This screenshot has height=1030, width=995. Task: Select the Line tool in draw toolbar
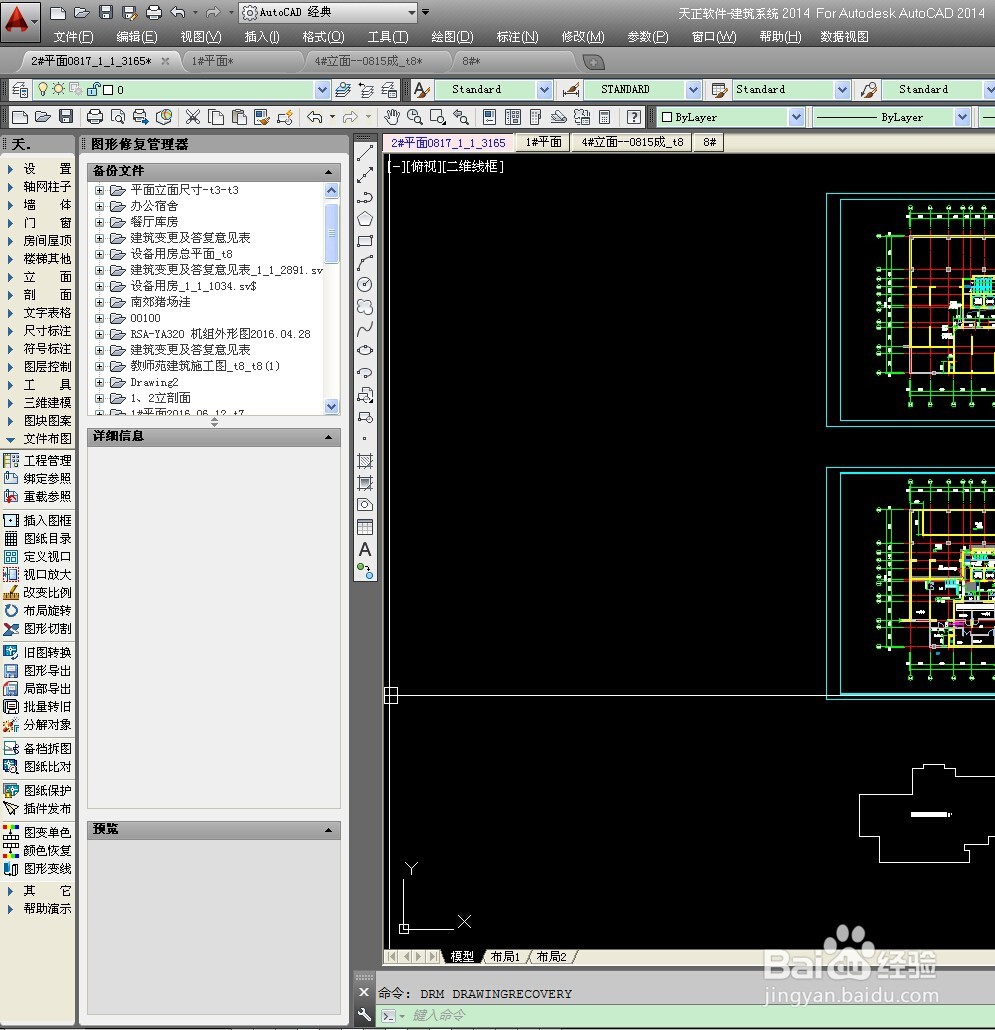pyautogui.click(x=365, y=153)
